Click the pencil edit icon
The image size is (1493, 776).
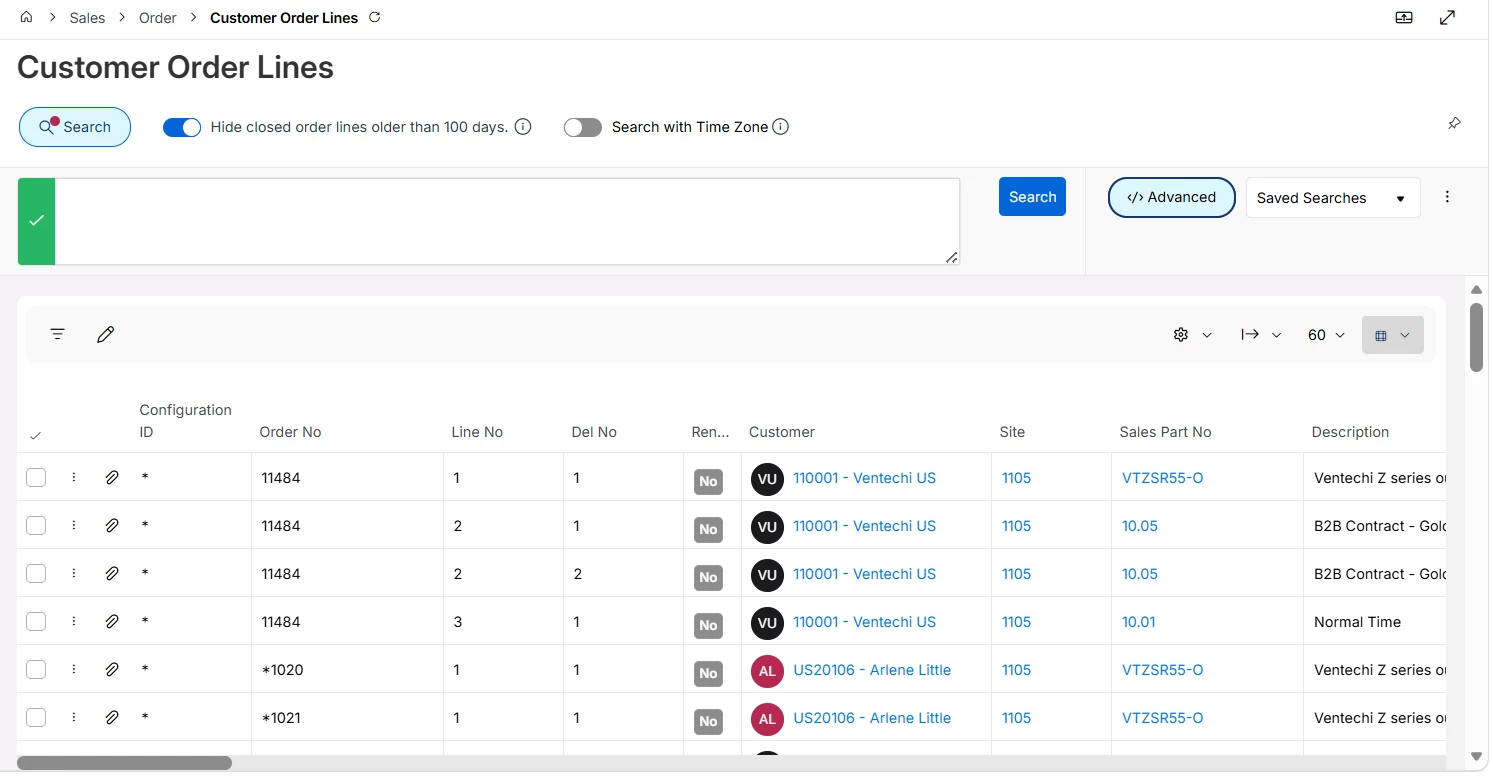pos(105,334)
